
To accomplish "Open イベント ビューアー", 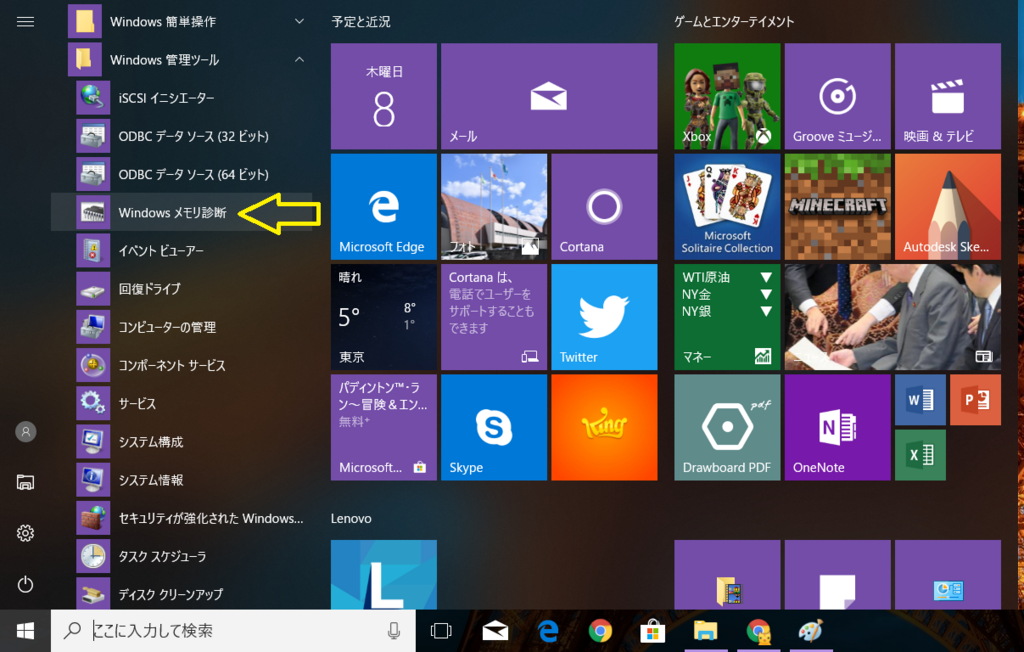I will (x=182, y=251).
